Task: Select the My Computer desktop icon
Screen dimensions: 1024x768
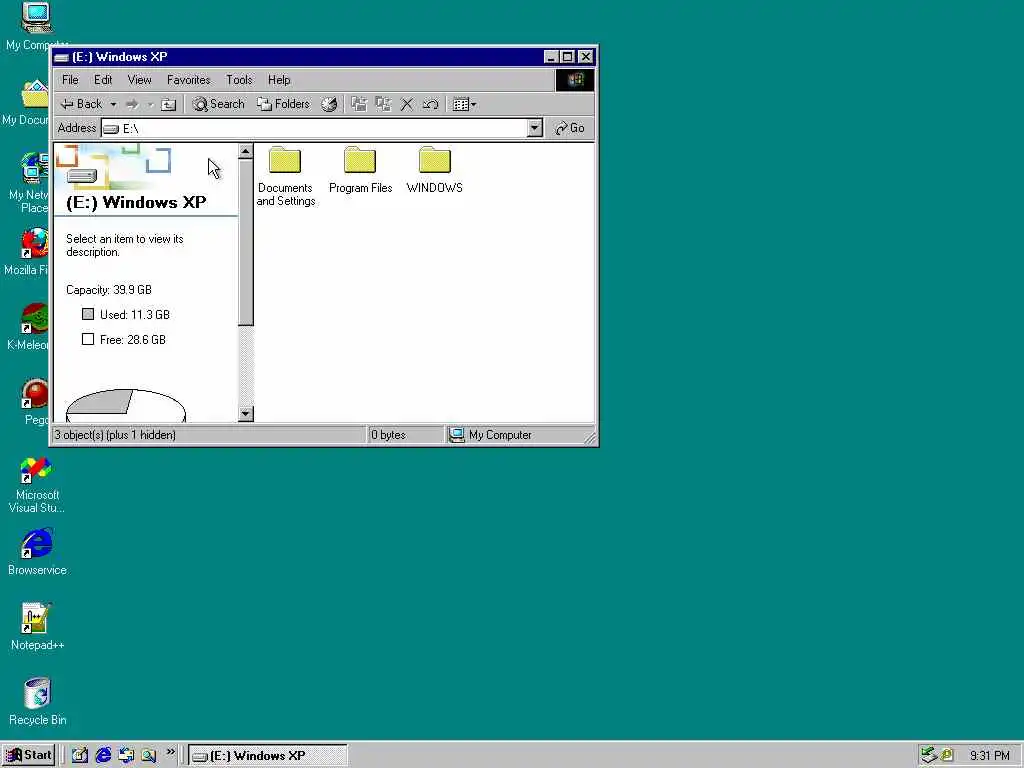Action: point(37,26)
